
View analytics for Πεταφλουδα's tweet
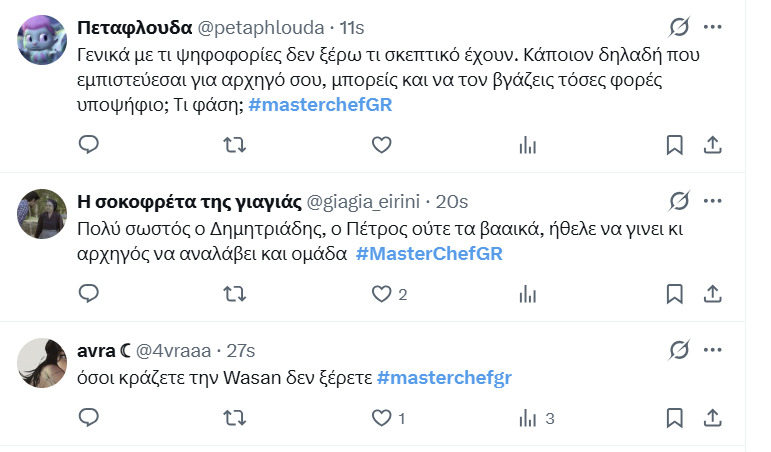(526, 145)
